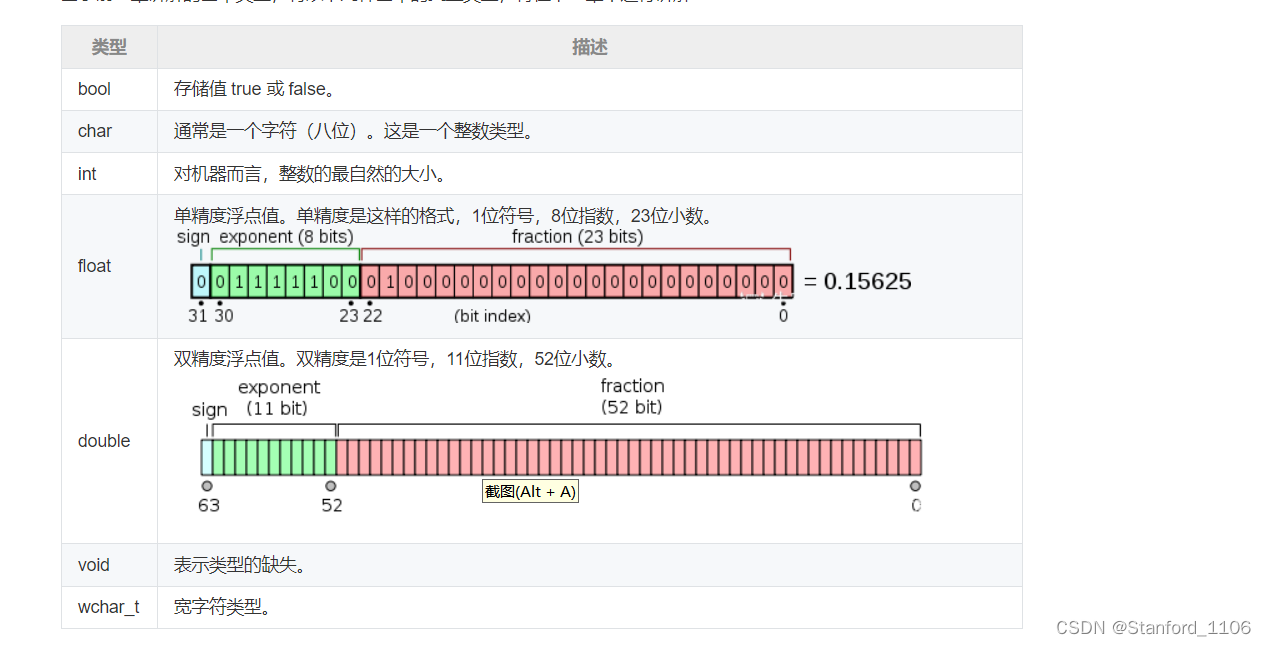This screenshot has width=1266, height=646.
Task: Click description '存储值 true 或 false。'
Action: coord(255,89)
